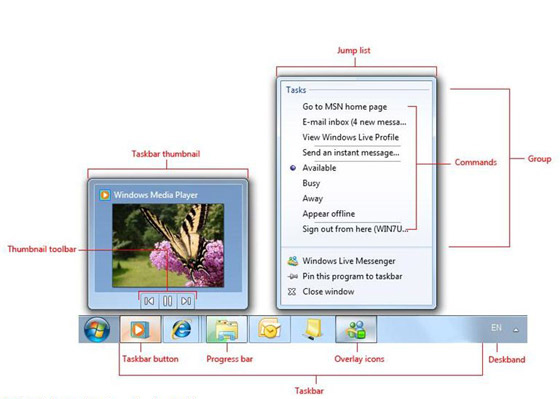Image resolution: width=560 pixels, height=399 pixels.
Task: Select Pin this program to taskbar
Action: pos(352,276)
